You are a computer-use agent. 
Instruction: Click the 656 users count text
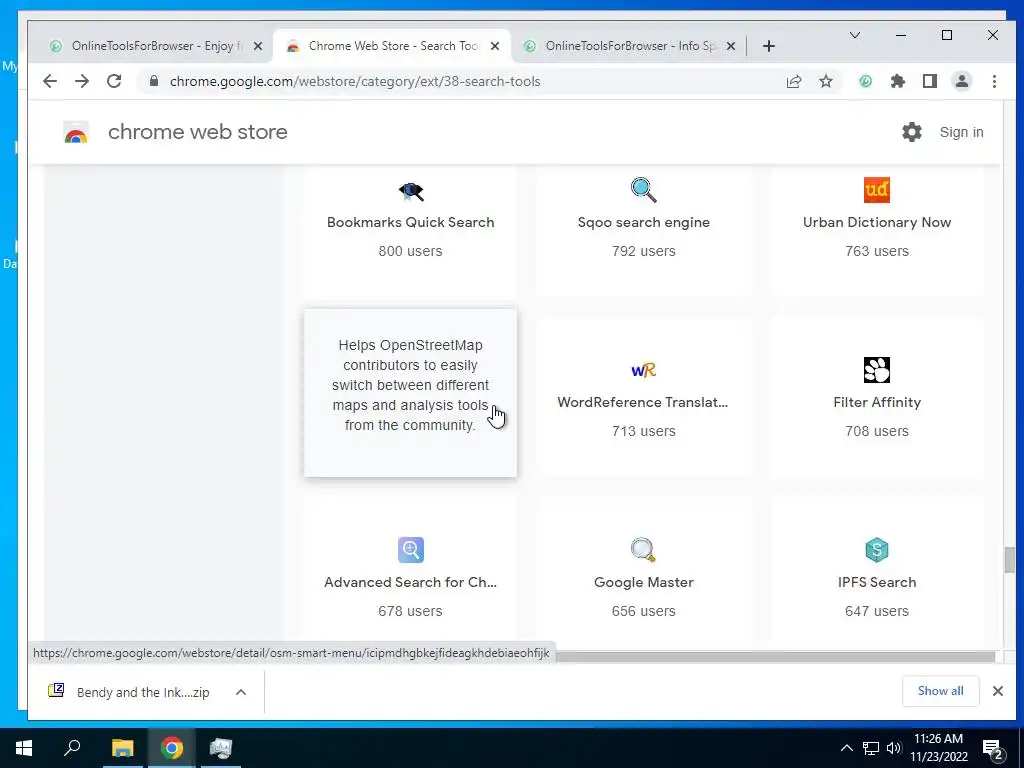tap(643, 611)
